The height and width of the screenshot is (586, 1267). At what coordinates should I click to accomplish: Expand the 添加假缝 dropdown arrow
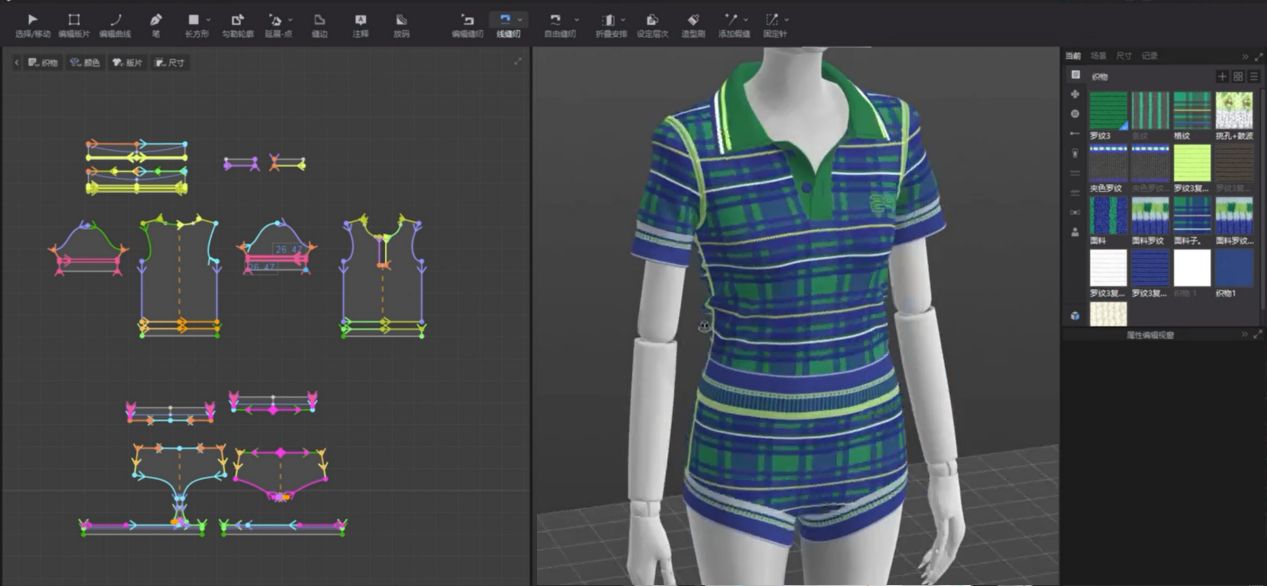click(746, 20)
